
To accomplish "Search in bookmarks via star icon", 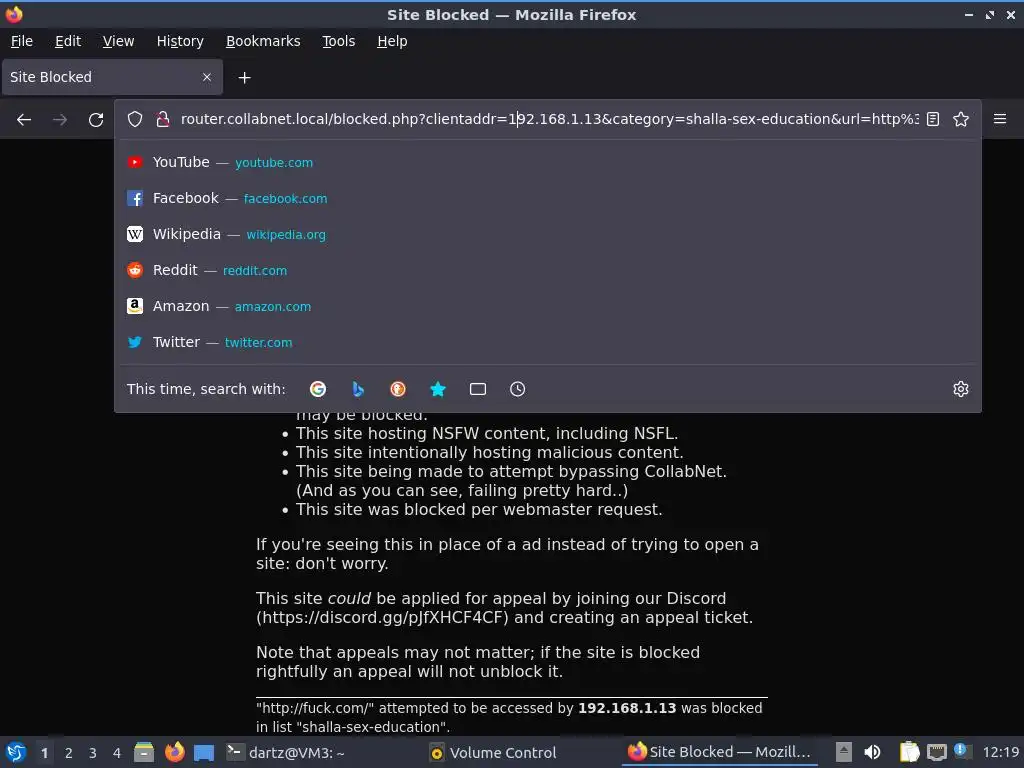I will (x=438, y=389).
